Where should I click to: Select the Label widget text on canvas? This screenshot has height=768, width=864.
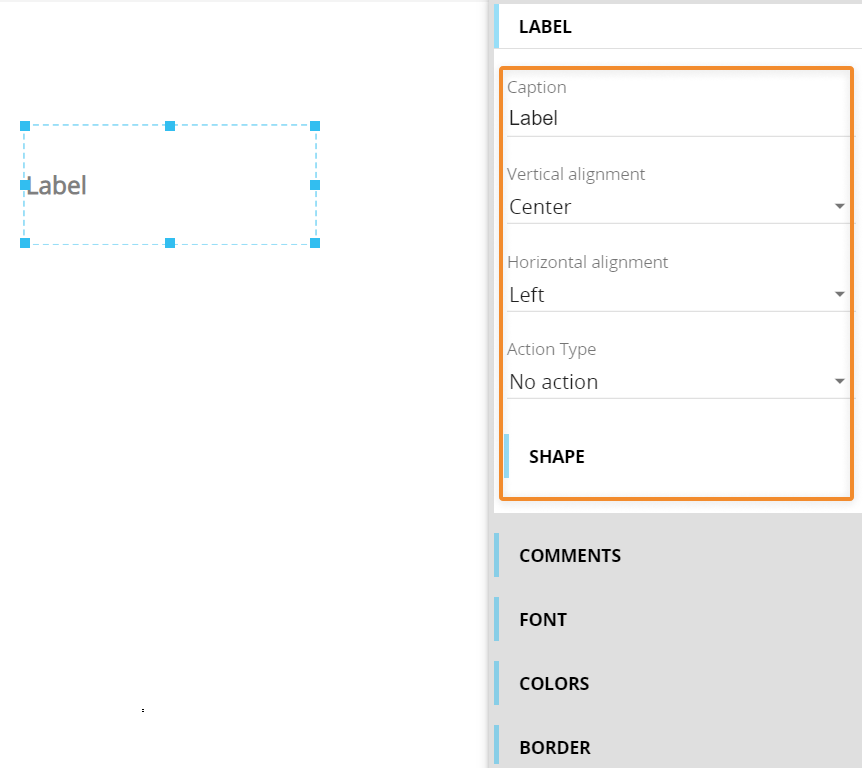[x=57, y=186]
